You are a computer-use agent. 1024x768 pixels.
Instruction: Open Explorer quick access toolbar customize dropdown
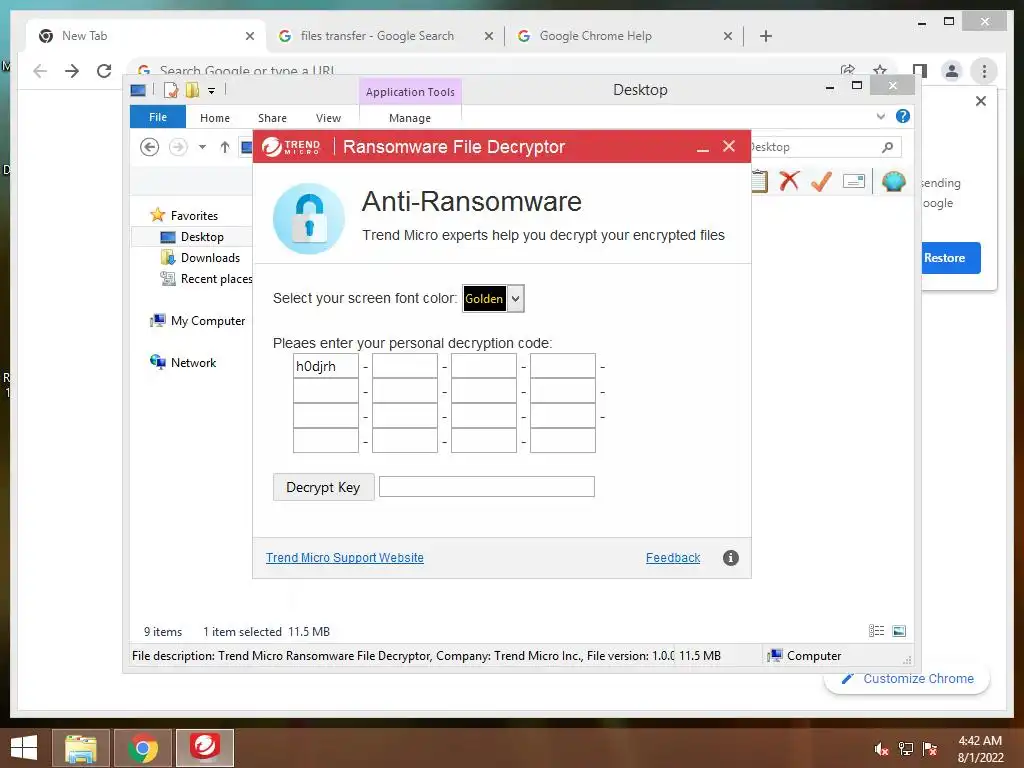click(212, 91)
